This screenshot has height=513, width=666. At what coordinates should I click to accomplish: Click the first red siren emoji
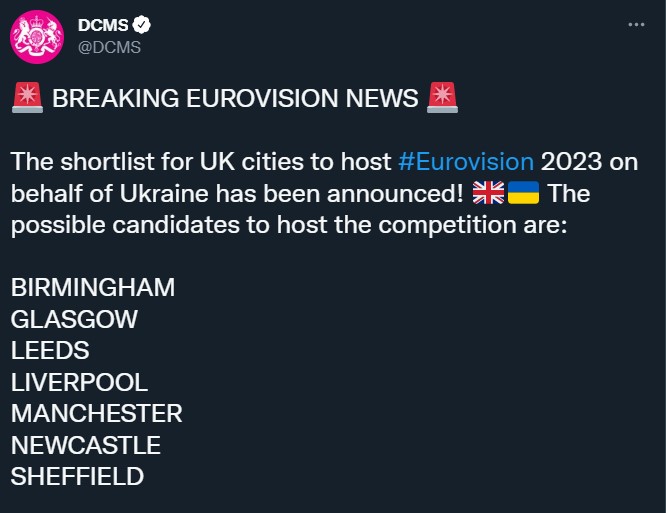[27, 98]
